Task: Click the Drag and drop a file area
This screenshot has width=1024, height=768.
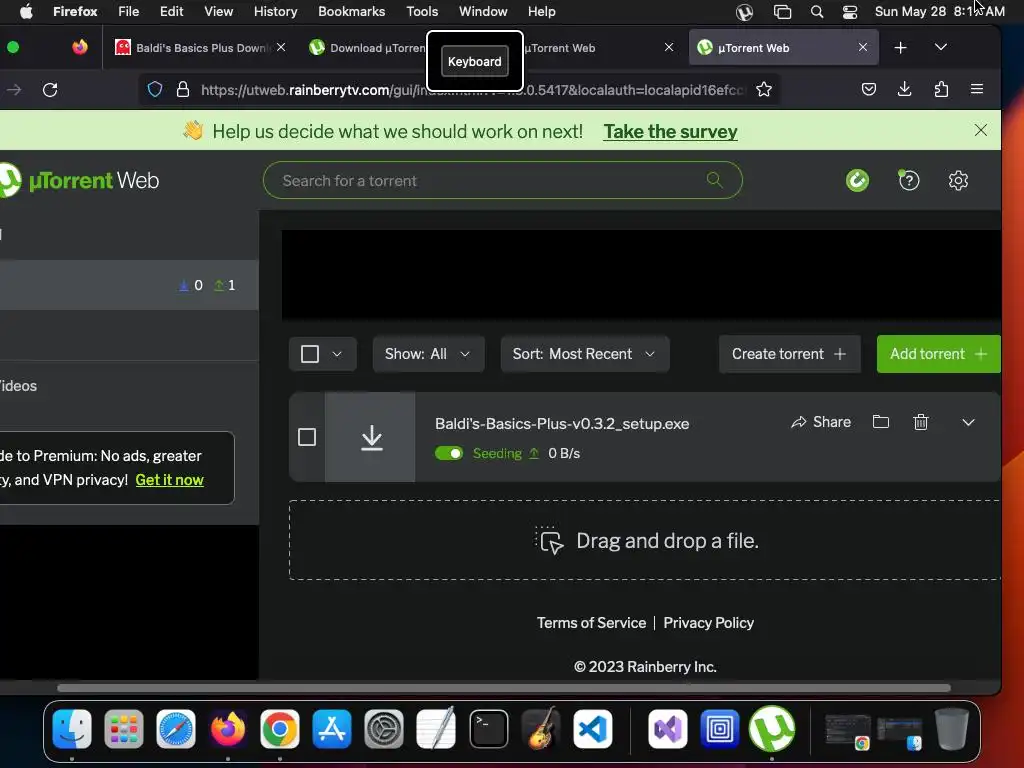Action: [x=645, y=541]
